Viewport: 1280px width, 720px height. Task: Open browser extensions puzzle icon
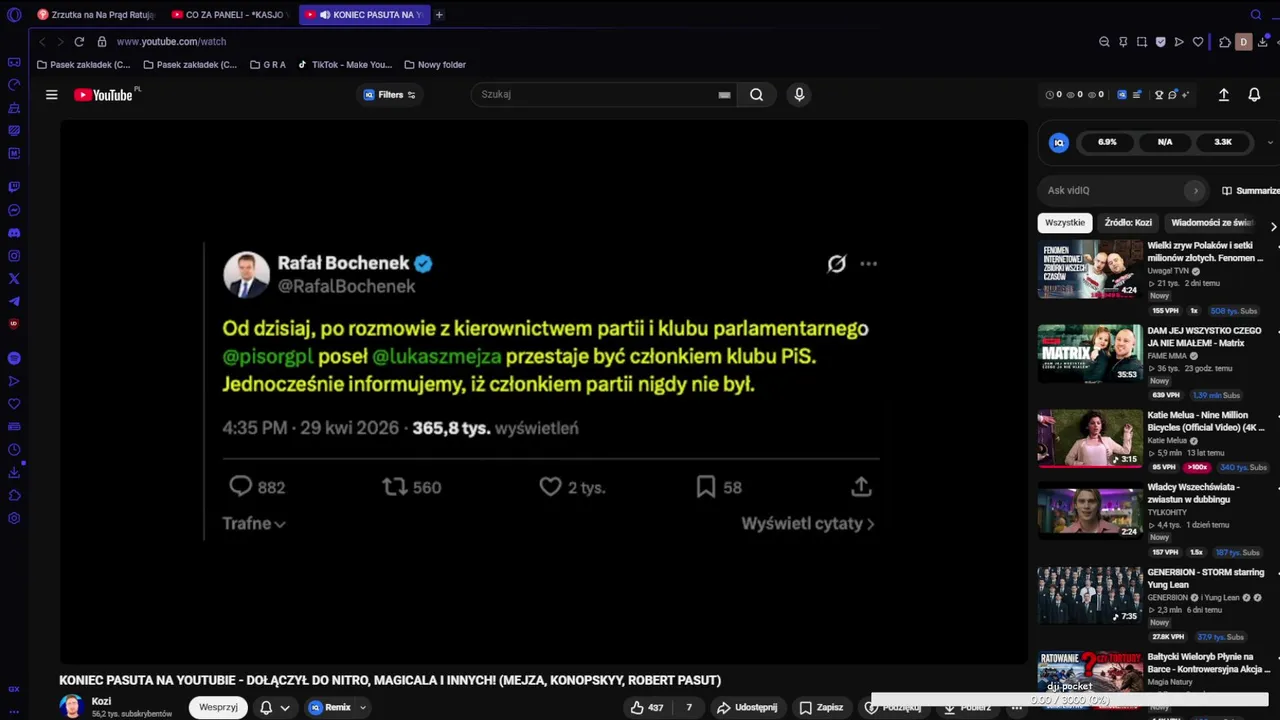click(x=1225, y=42)
